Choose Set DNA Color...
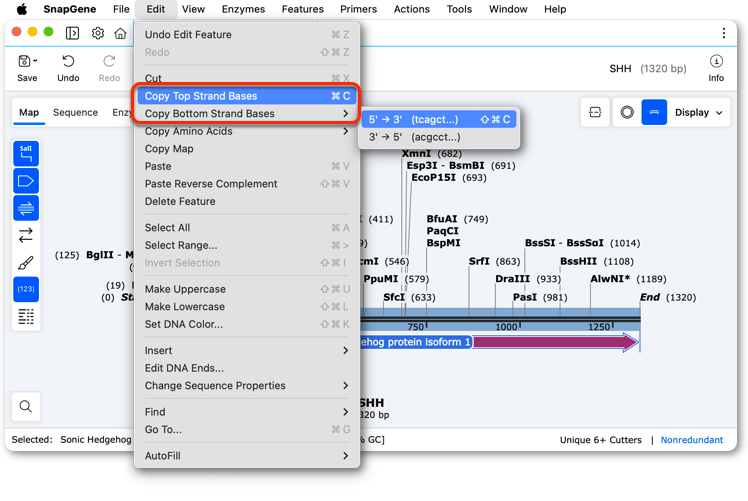The width and height of the screenshot is (748, 501). pyautogui.click(x=247, y=324)
